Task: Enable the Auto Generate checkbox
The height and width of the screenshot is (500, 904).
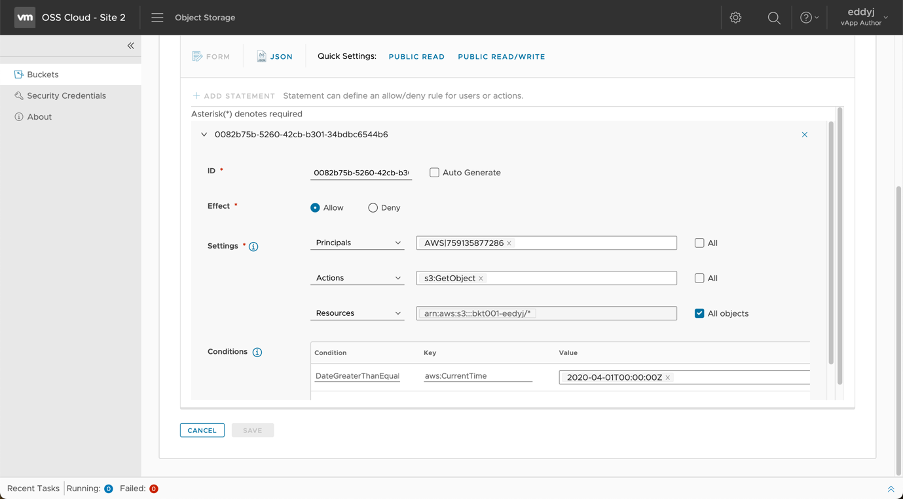Action: [x=434, y=172]
